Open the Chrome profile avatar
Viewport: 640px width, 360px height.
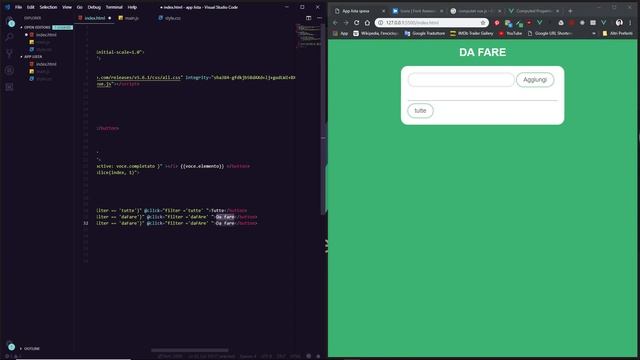(619, 23)
